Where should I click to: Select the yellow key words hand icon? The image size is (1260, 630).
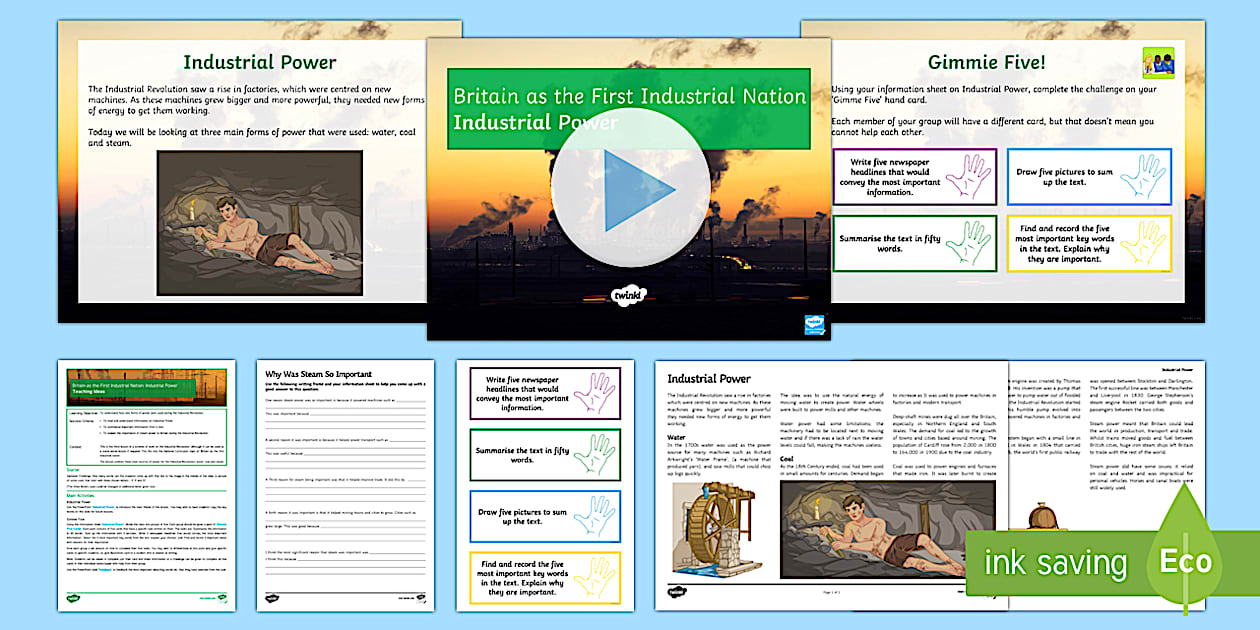coord(1143,240)
